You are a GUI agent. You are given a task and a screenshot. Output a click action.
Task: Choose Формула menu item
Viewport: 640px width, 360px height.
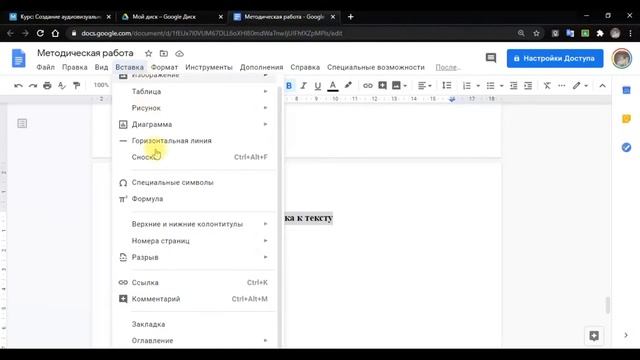tap(194, 199)
